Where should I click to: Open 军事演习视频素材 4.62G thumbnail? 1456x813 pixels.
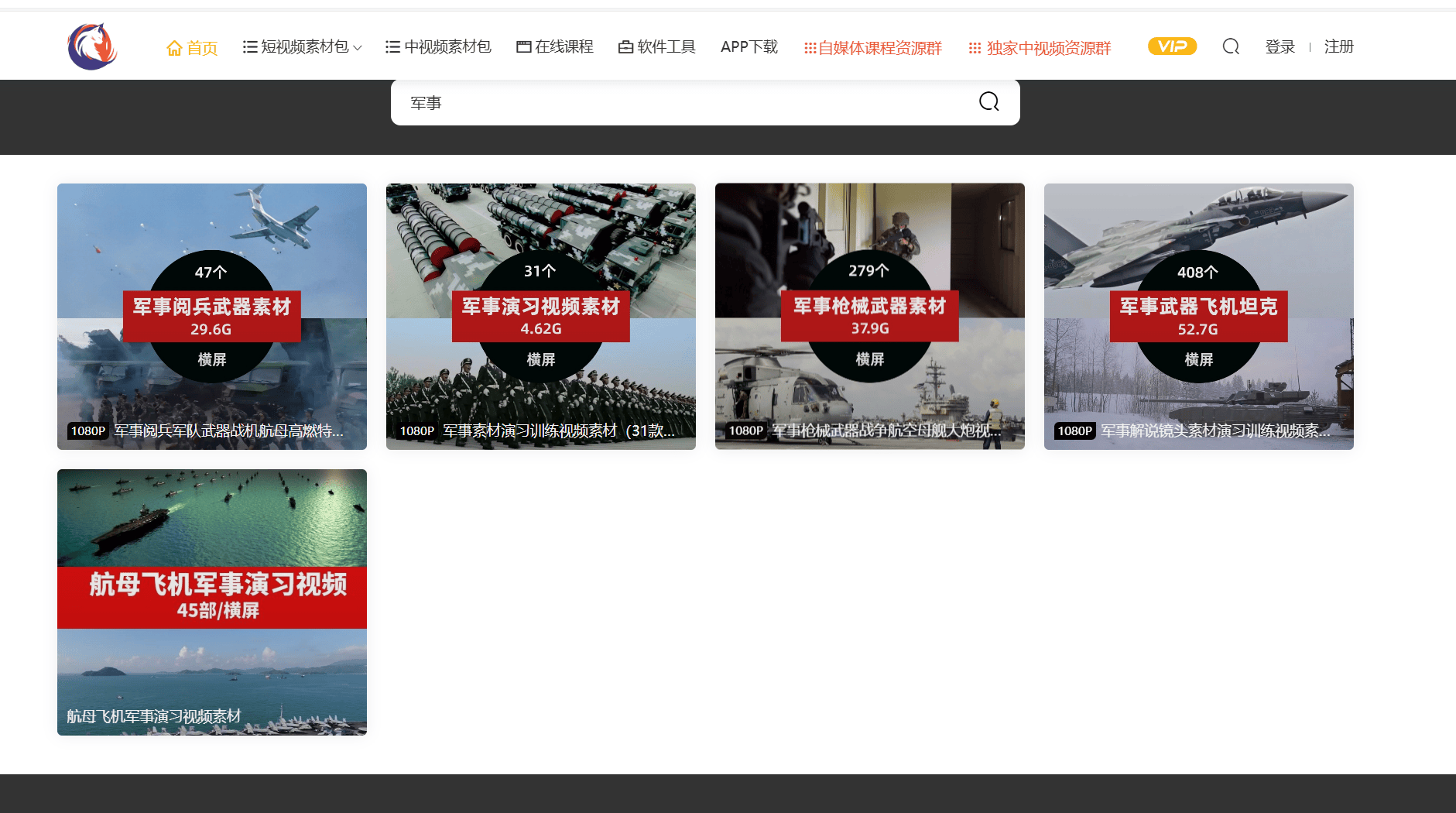540,316
